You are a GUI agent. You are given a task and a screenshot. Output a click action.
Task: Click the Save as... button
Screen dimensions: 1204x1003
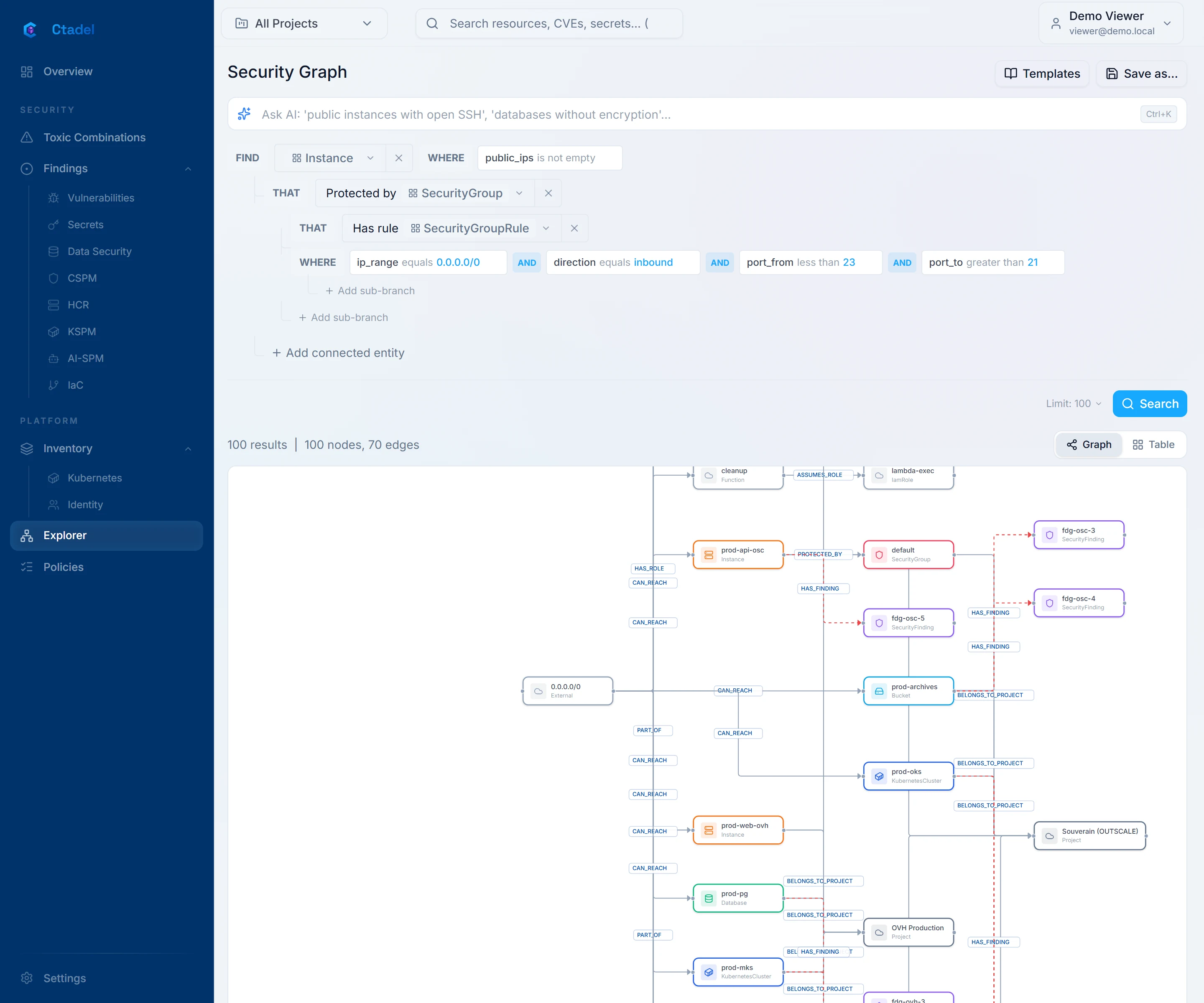tap(1141, 74)
